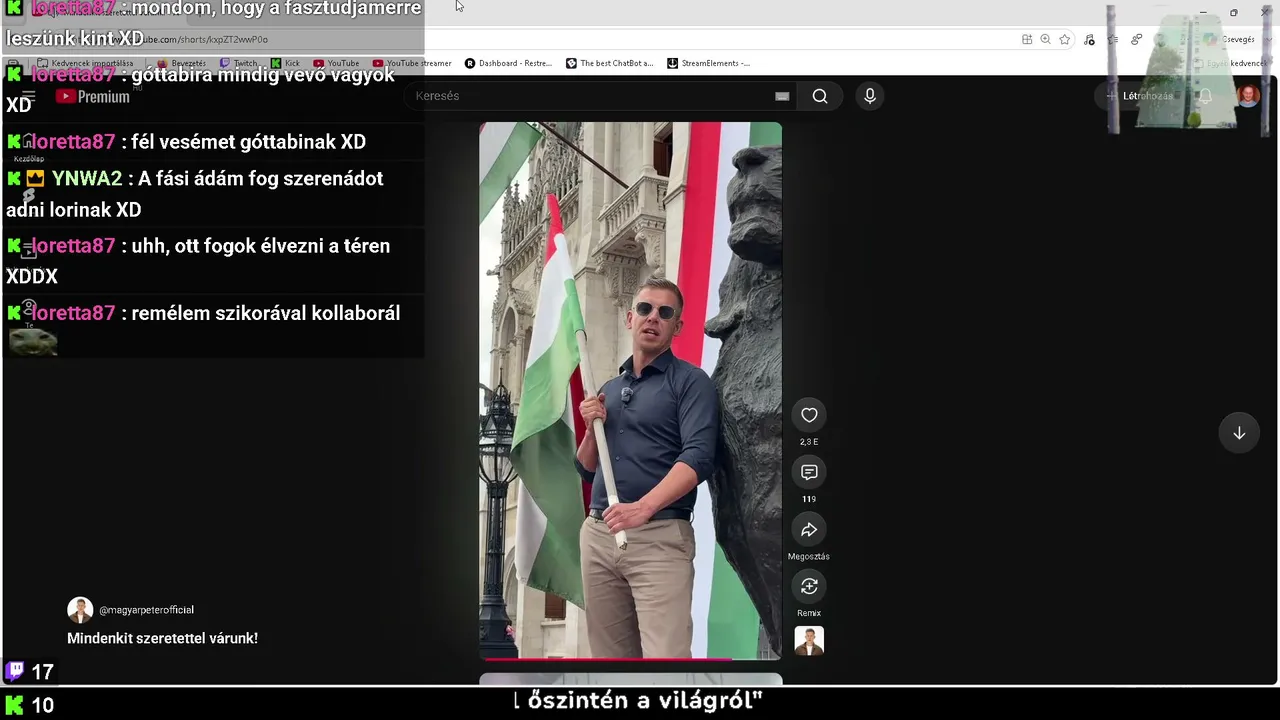Open the Csevegés Copilot button

(1232, 39)
